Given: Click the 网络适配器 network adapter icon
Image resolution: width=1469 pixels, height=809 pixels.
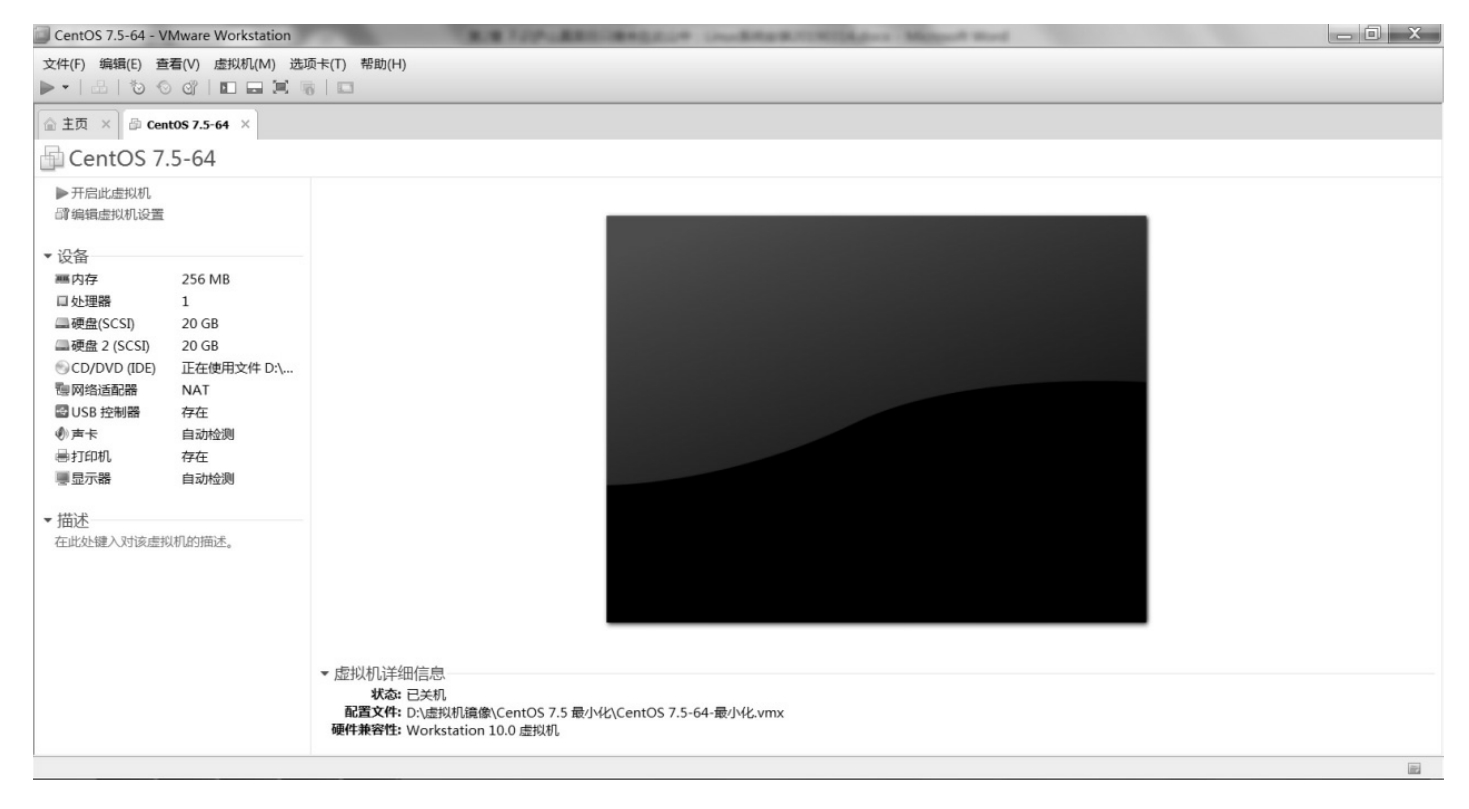Looking at the screenshot, I should (62, 389).
